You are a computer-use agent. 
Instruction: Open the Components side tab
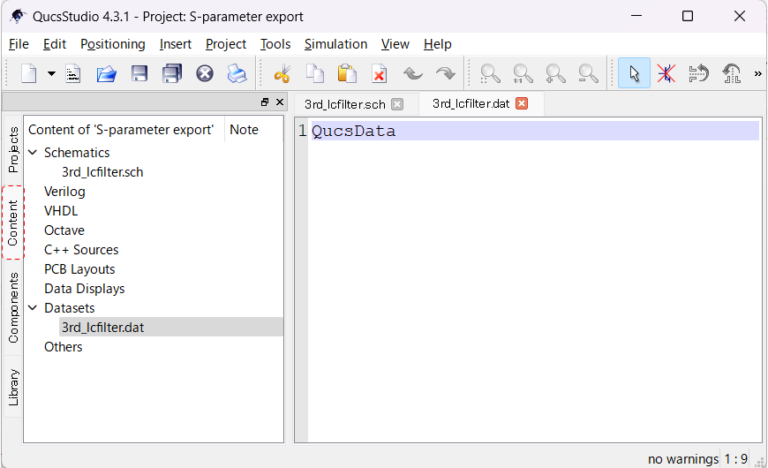pos(13,308)
